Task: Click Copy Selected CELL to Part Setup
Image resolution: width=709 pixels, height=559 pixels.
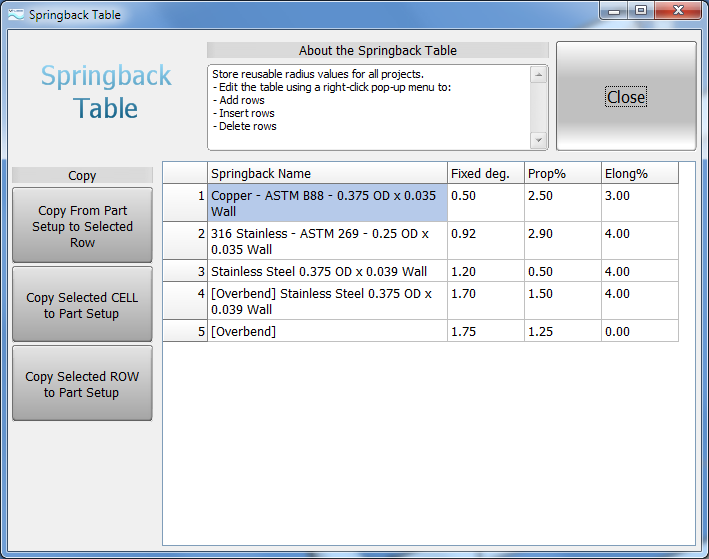Action: tap(82, 305)
